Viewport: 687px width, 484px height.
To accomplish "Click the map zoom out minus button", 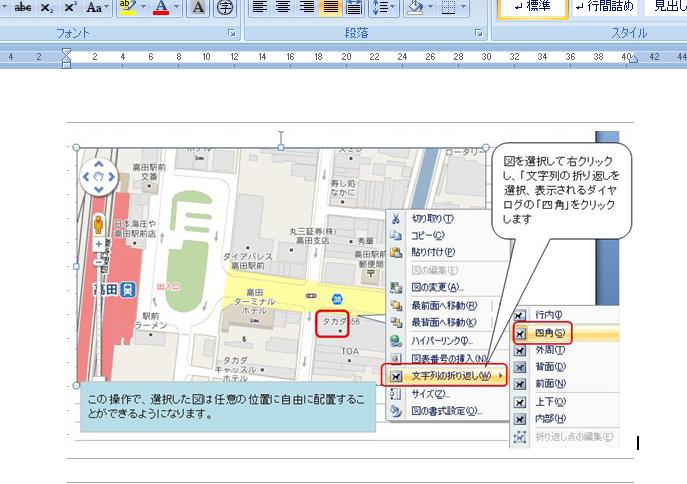I will click(99, 262).
